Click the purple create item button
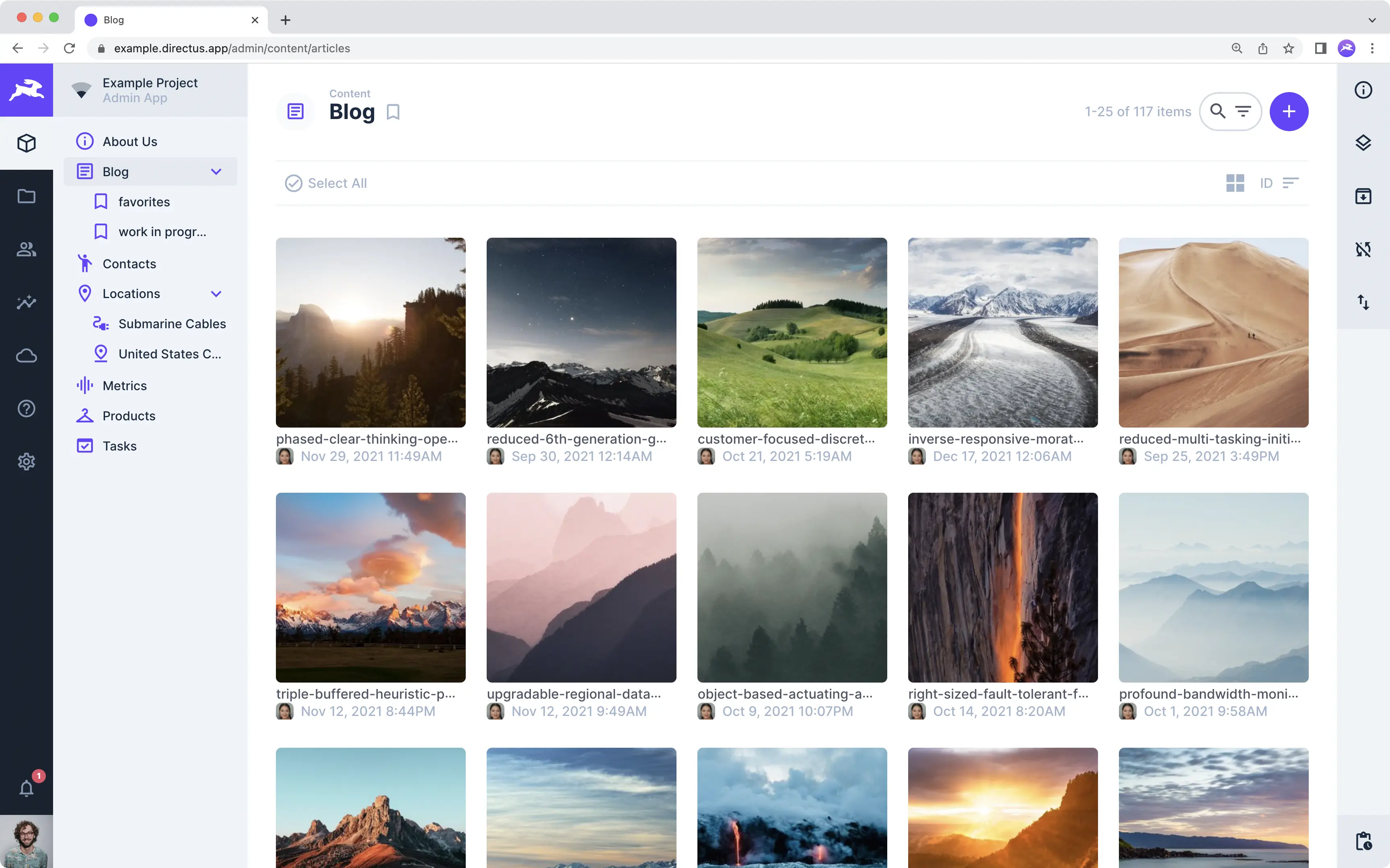Screen dimensions: 1390x868 1288,111
